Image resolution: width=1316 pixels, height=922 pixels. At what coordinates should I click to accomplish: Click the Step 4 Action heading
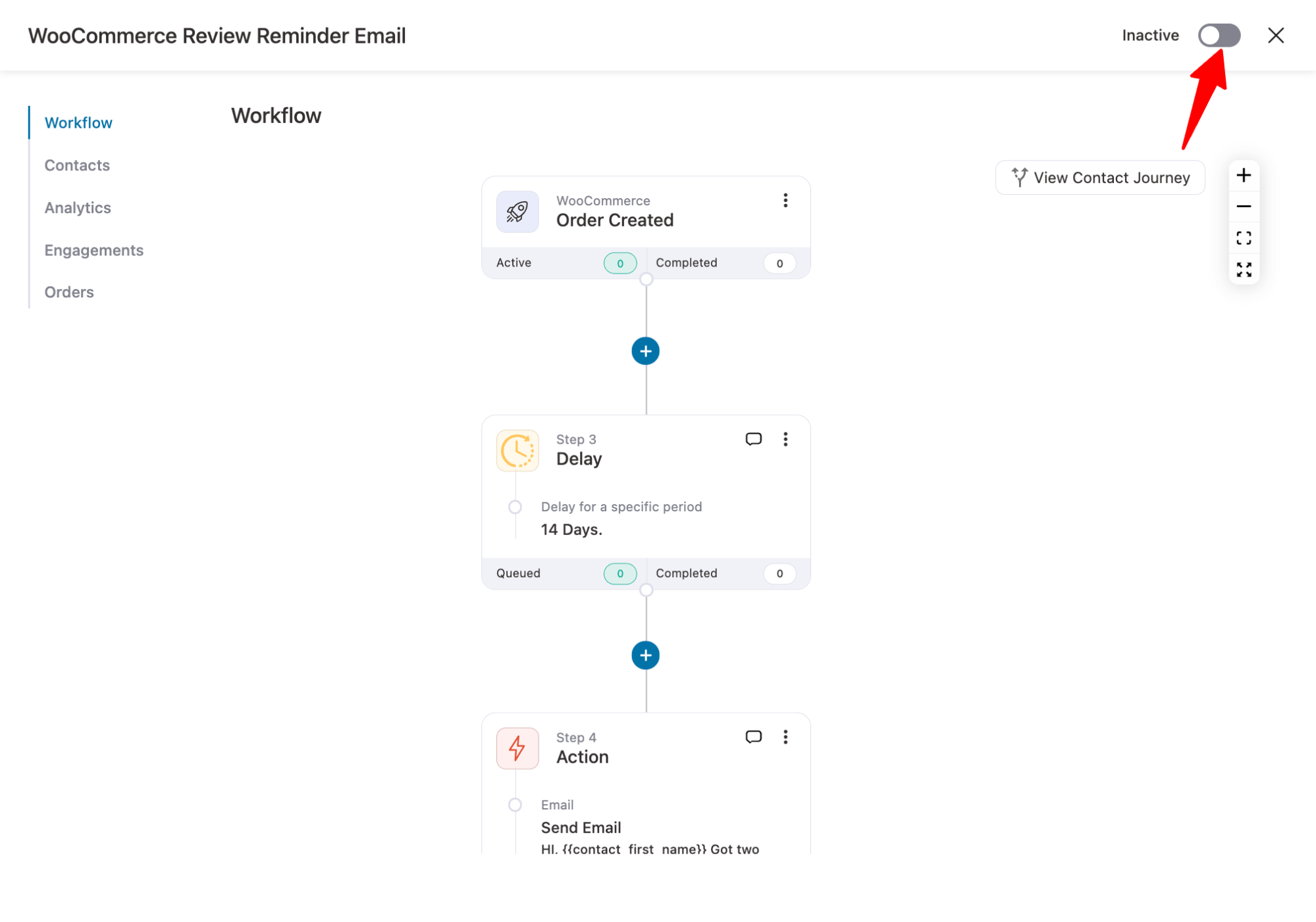(583, 757)
